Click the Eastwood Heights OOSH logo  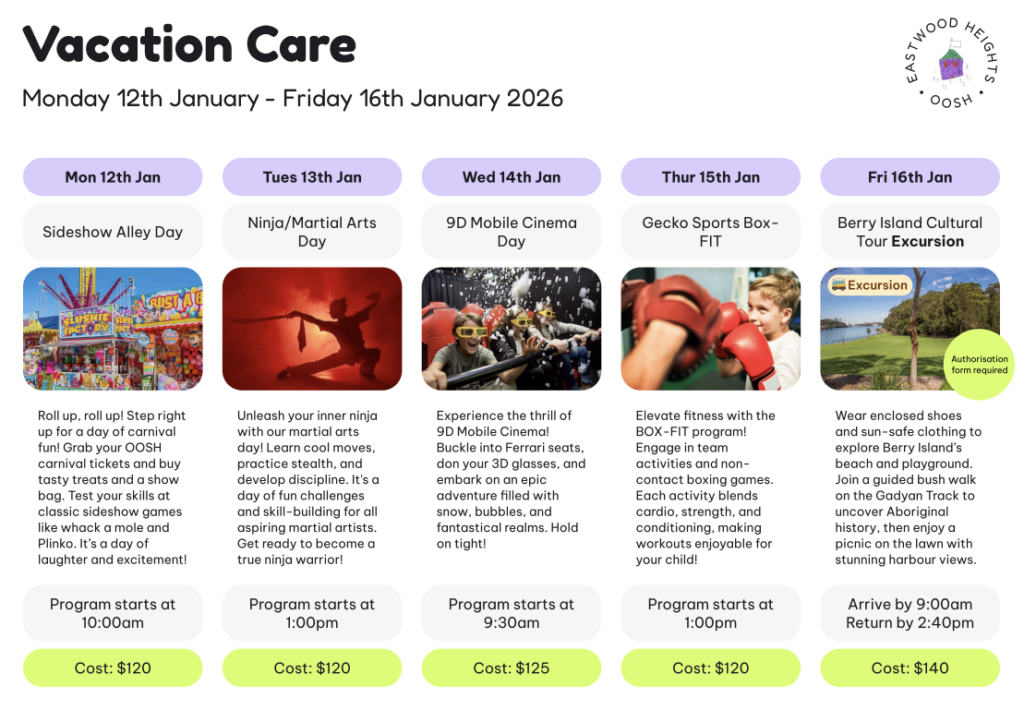(x=950, y=62)
